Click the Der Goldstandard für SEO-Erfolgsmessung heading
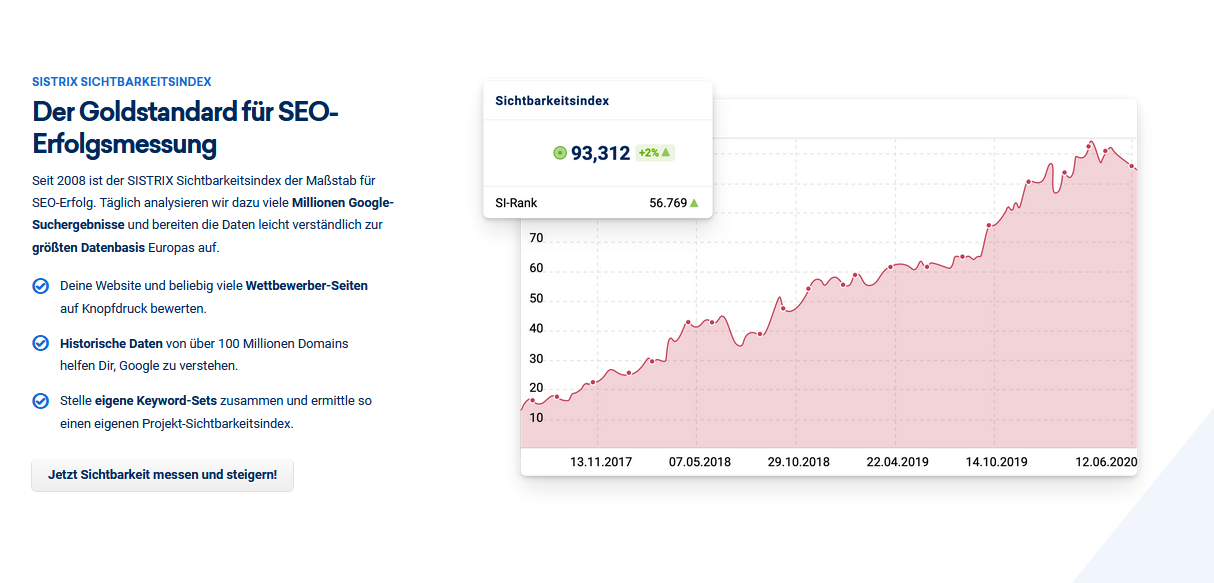The width and height of the screenshot is (1214, 583). 186,127
